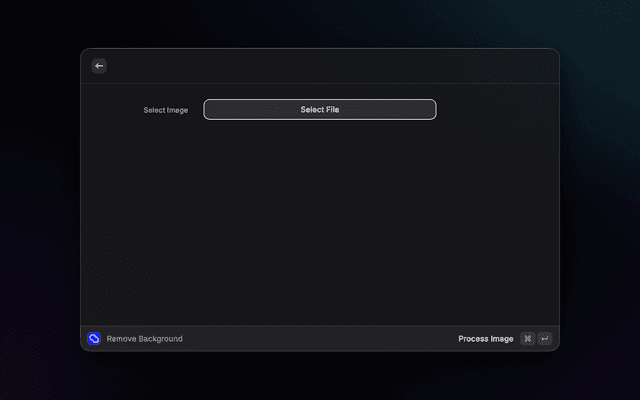Click the blue Remove Background extension icon
This screenshot has height=400, width=640.
coord(94,339)
